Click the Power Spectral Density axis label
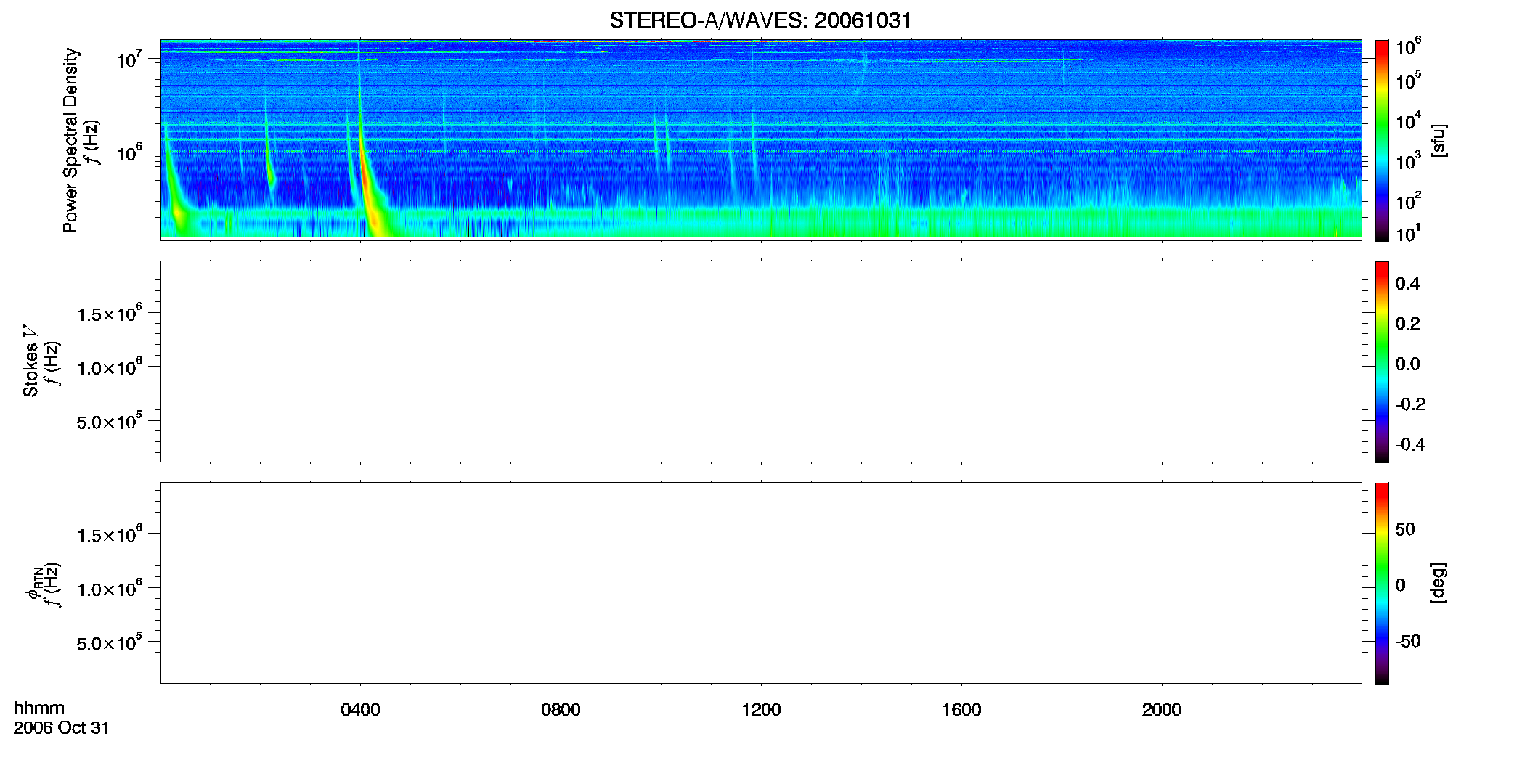This screenshot has height=784, width=1522. [x=70, y=140]
